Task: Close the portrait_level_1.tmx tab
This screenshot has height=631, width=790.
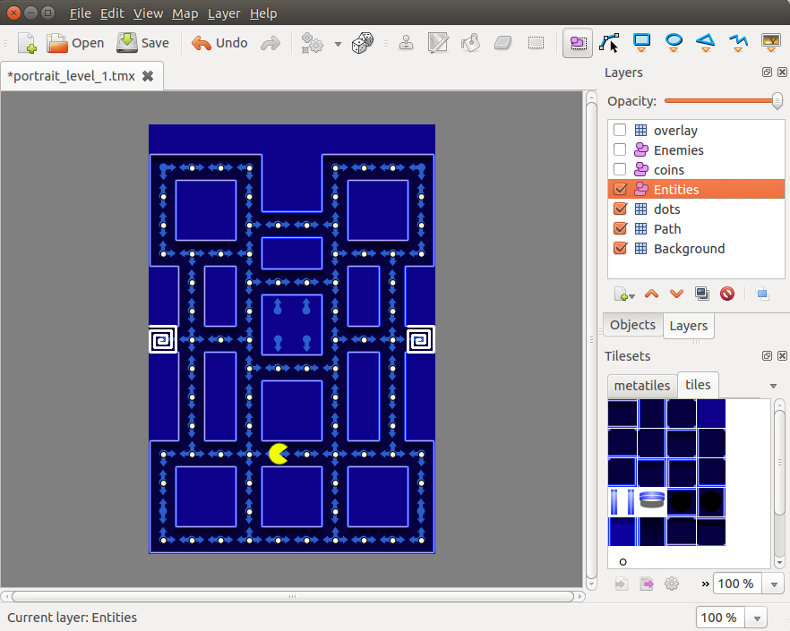Action: click(148, 76)
